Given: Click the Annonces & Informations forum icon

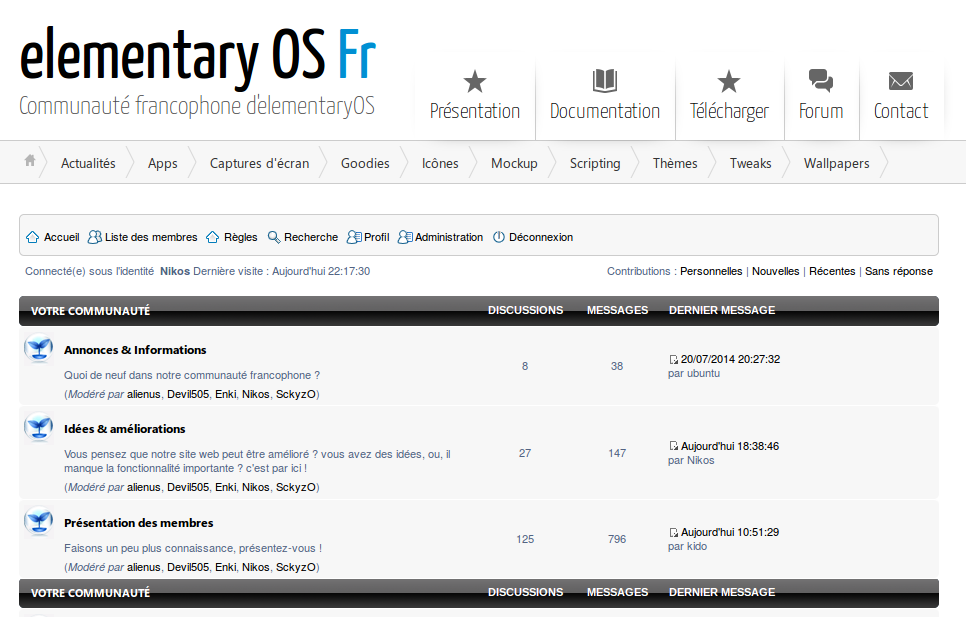Looking at the screenshot, I should (x=39, y=349).
